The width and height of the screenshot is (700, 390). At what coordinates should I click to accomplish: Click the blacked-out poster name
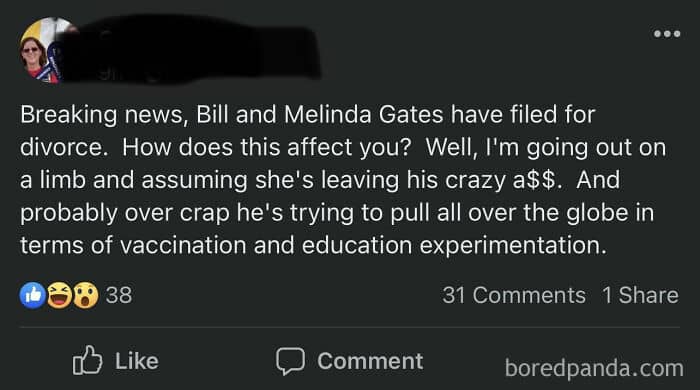(192, 49)
